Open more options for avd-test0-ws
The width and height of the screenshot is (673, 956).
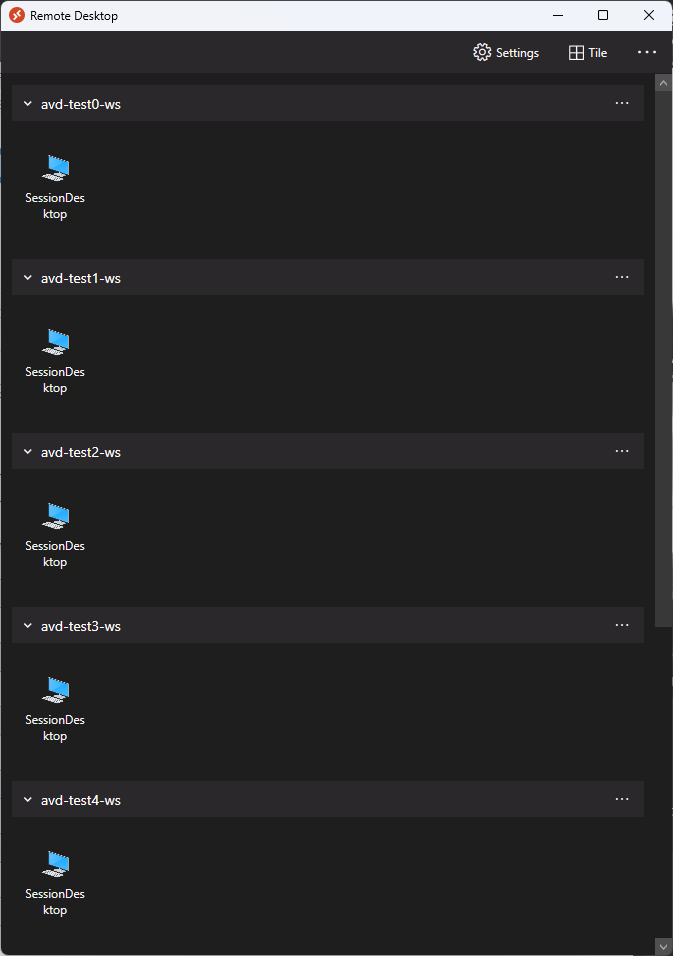(x=622, y=103)
